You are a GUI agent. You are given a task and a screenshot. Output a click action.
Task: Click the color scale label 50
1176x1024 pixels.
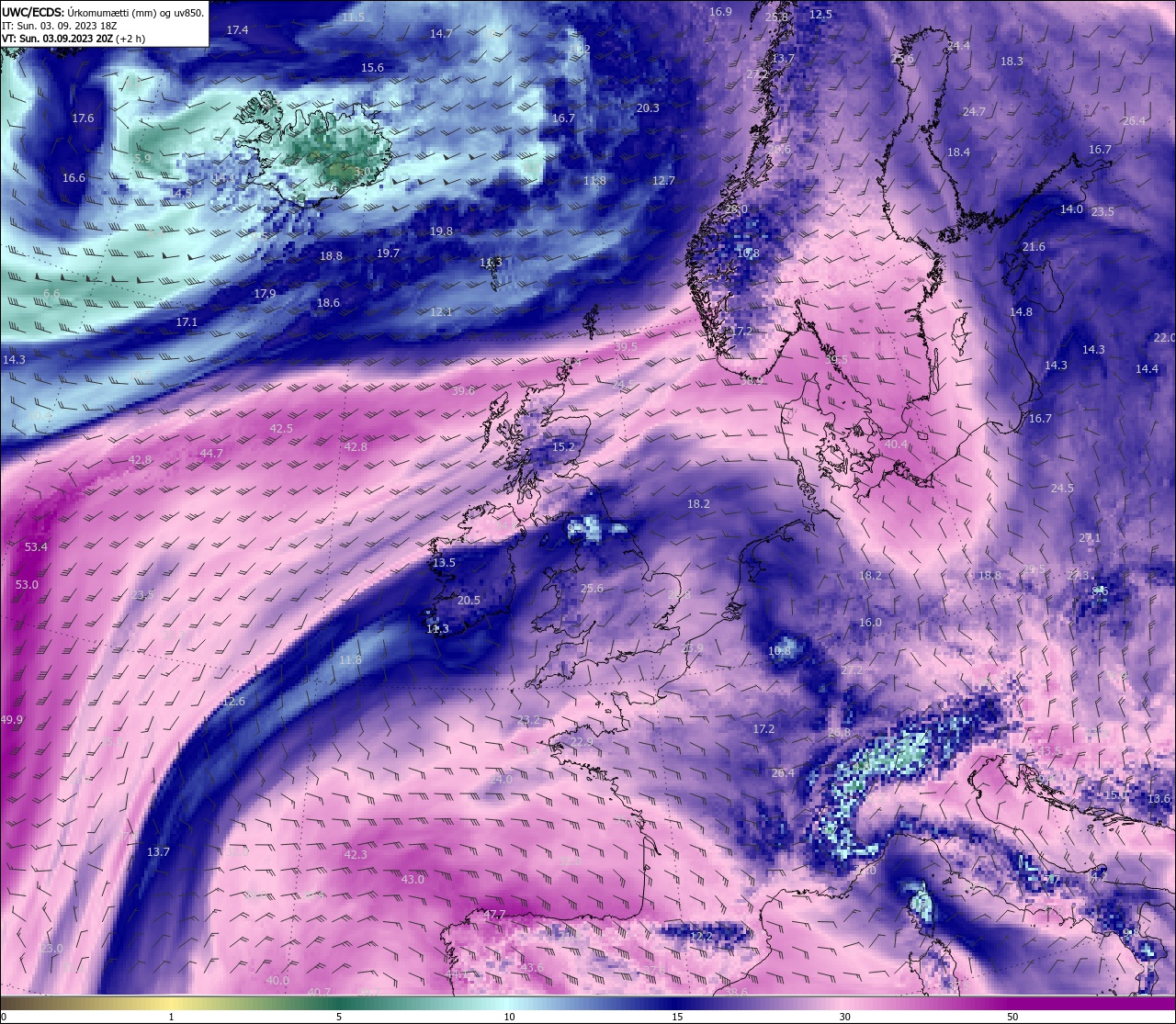point(1012,1016)
